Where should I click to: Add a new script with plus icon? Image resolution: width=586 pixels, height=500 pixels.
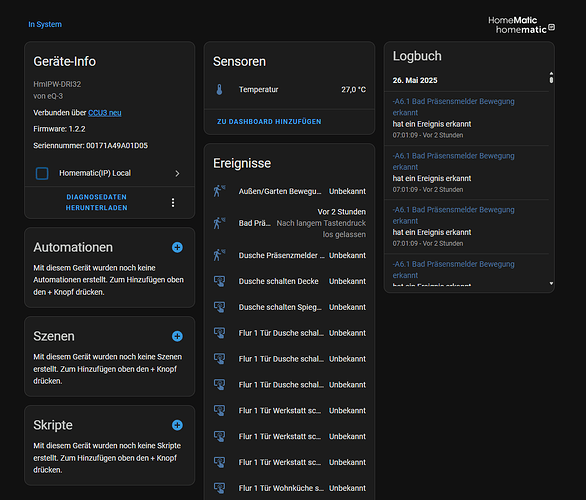coord(177,425)
